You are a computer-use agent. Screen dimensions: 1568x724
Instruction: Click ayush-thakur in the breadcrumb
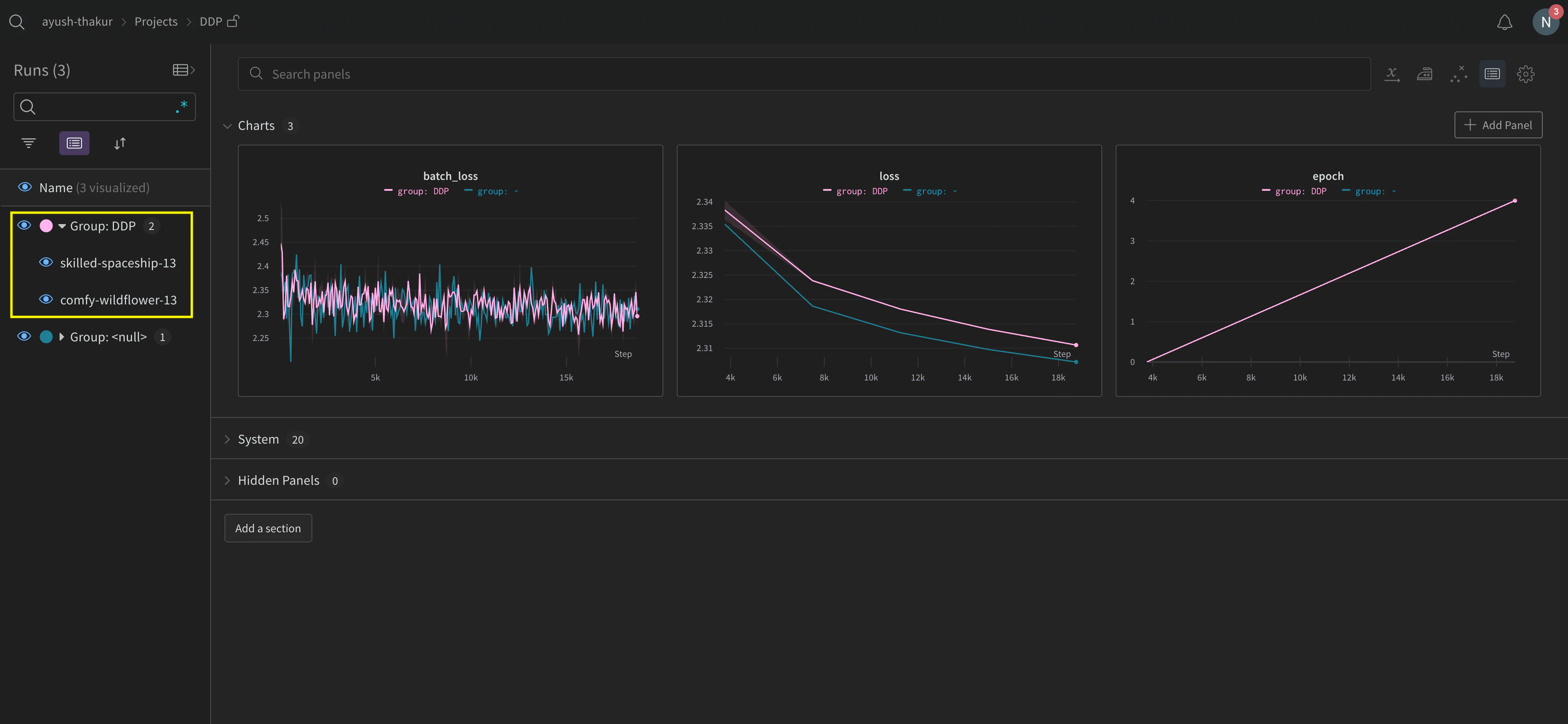pos(77,21)
